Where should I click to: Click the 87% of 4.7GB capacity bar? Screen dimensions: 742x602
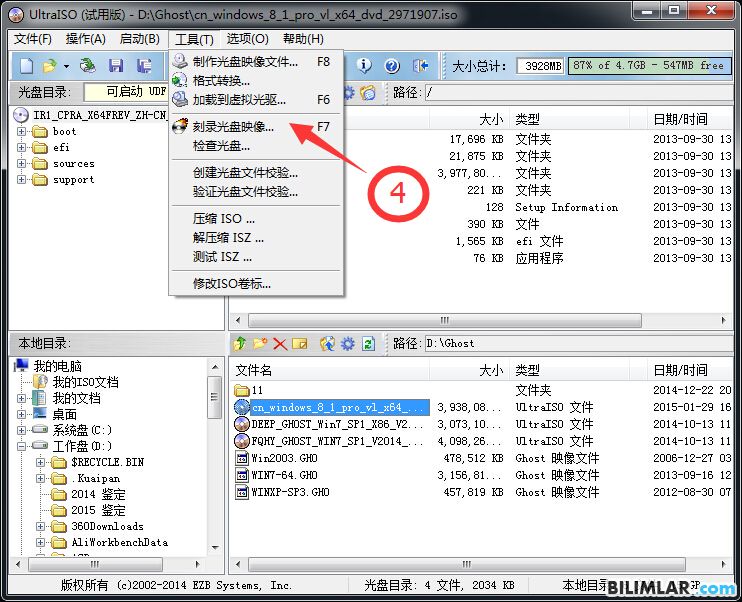[649, 65]
